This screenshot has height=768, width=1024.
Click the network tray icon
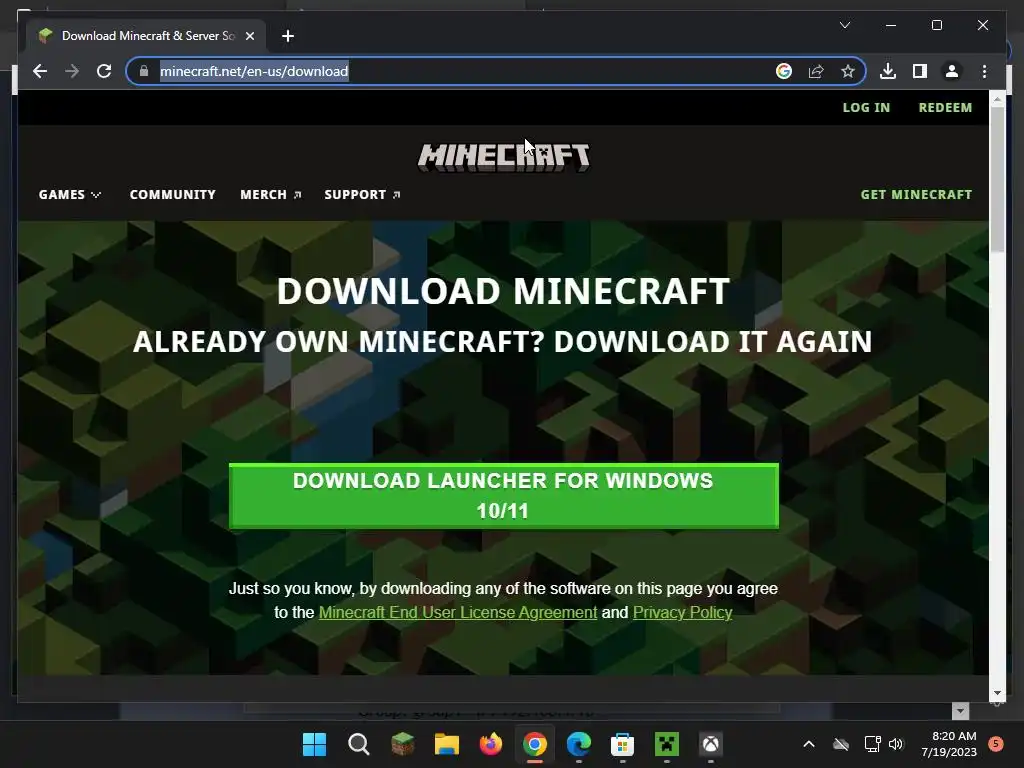tap(872, 744)
